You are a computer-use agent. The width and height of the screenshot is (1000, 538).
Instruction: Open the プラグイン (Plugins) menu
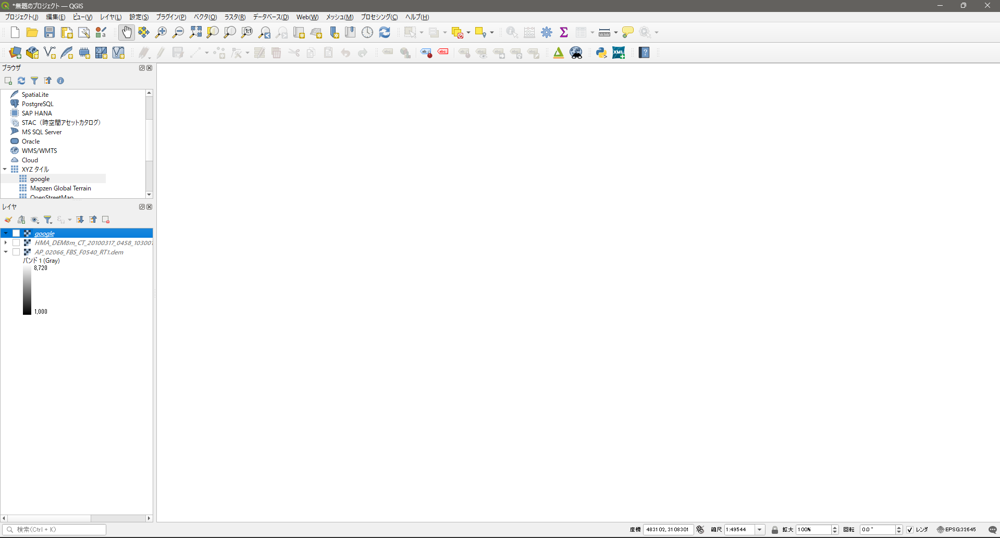(x=170, y=17)
